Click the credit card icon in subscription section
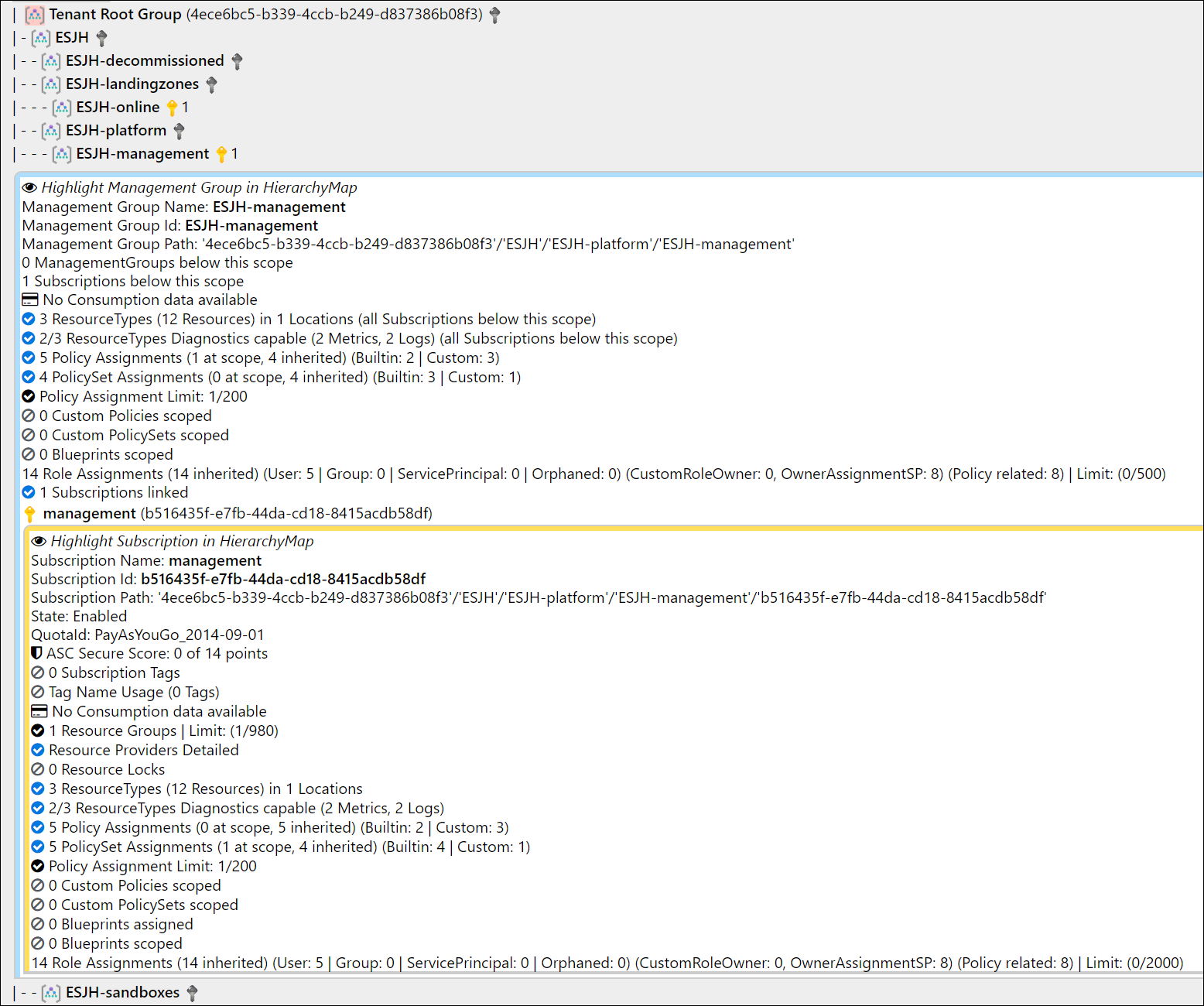The height and width of the screenshot is (1006, 1204). click(x=39, y=711)
